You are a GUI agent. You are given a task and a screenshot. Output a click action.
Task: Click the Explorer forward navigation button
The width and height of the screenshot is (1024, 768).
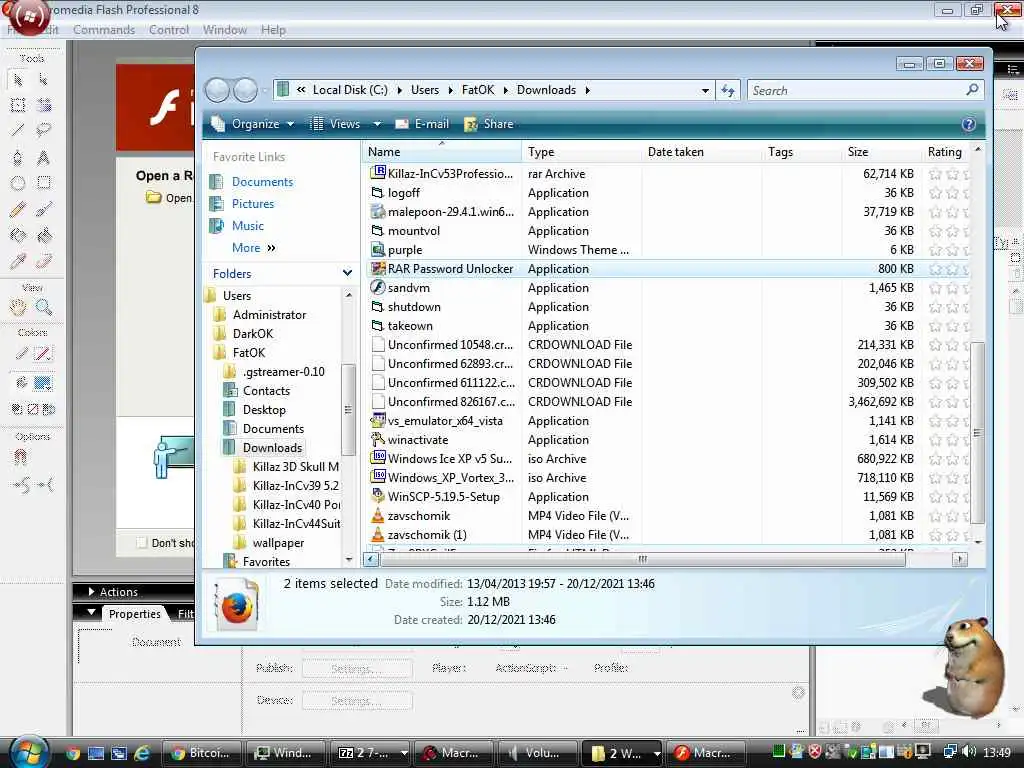click(246, 90)
